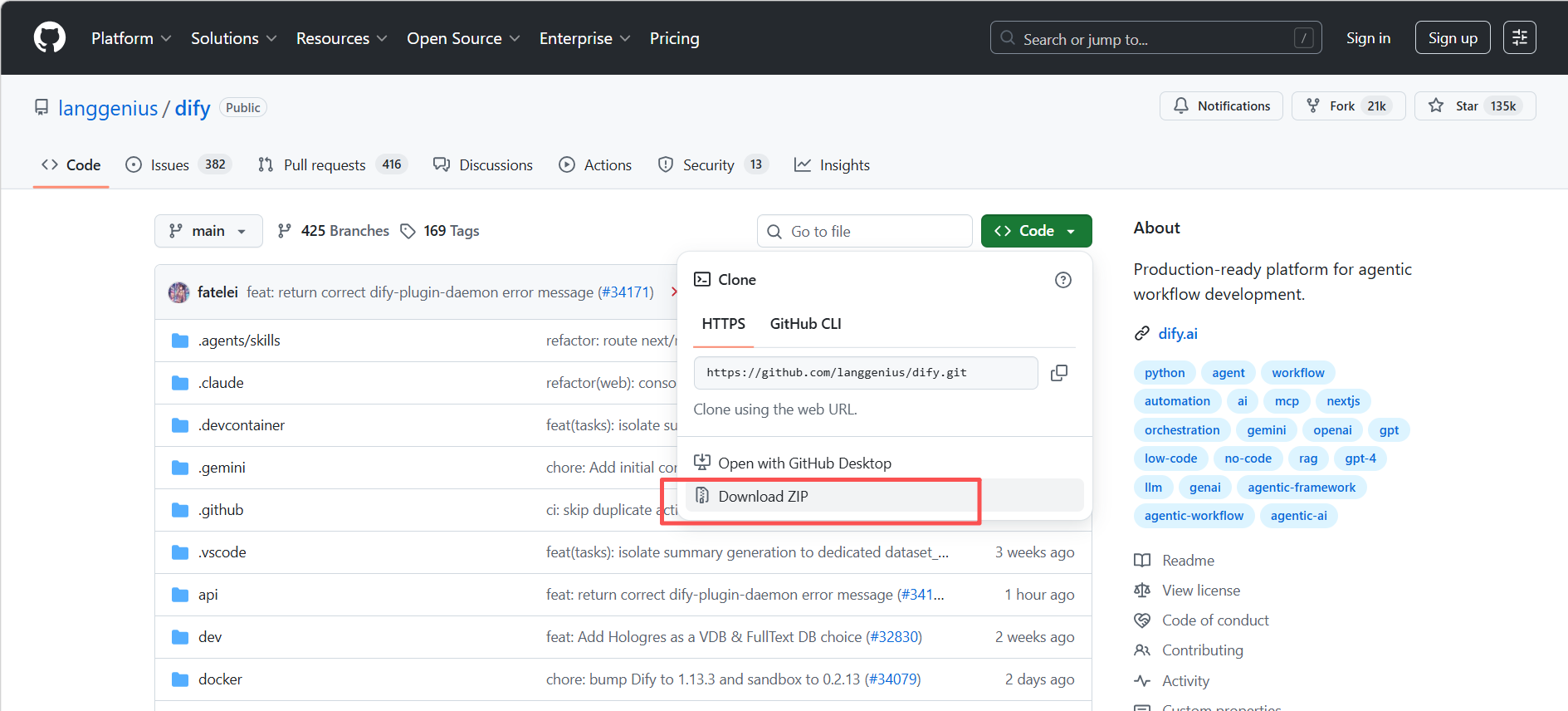Click the .agents/skills folder icon
The image size is (1568, 711).
pos(180,341)
